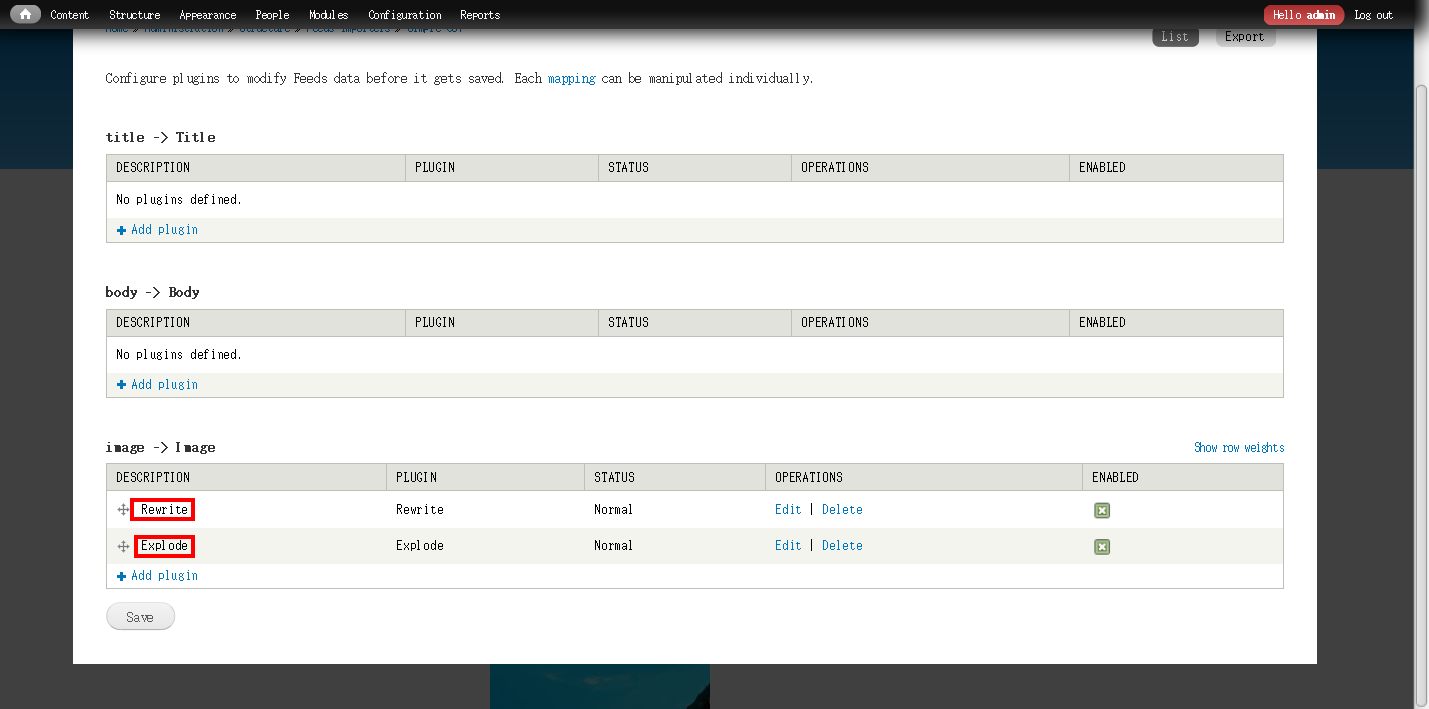
Task: Edit the Rewrite plugin
Action: 788,510
